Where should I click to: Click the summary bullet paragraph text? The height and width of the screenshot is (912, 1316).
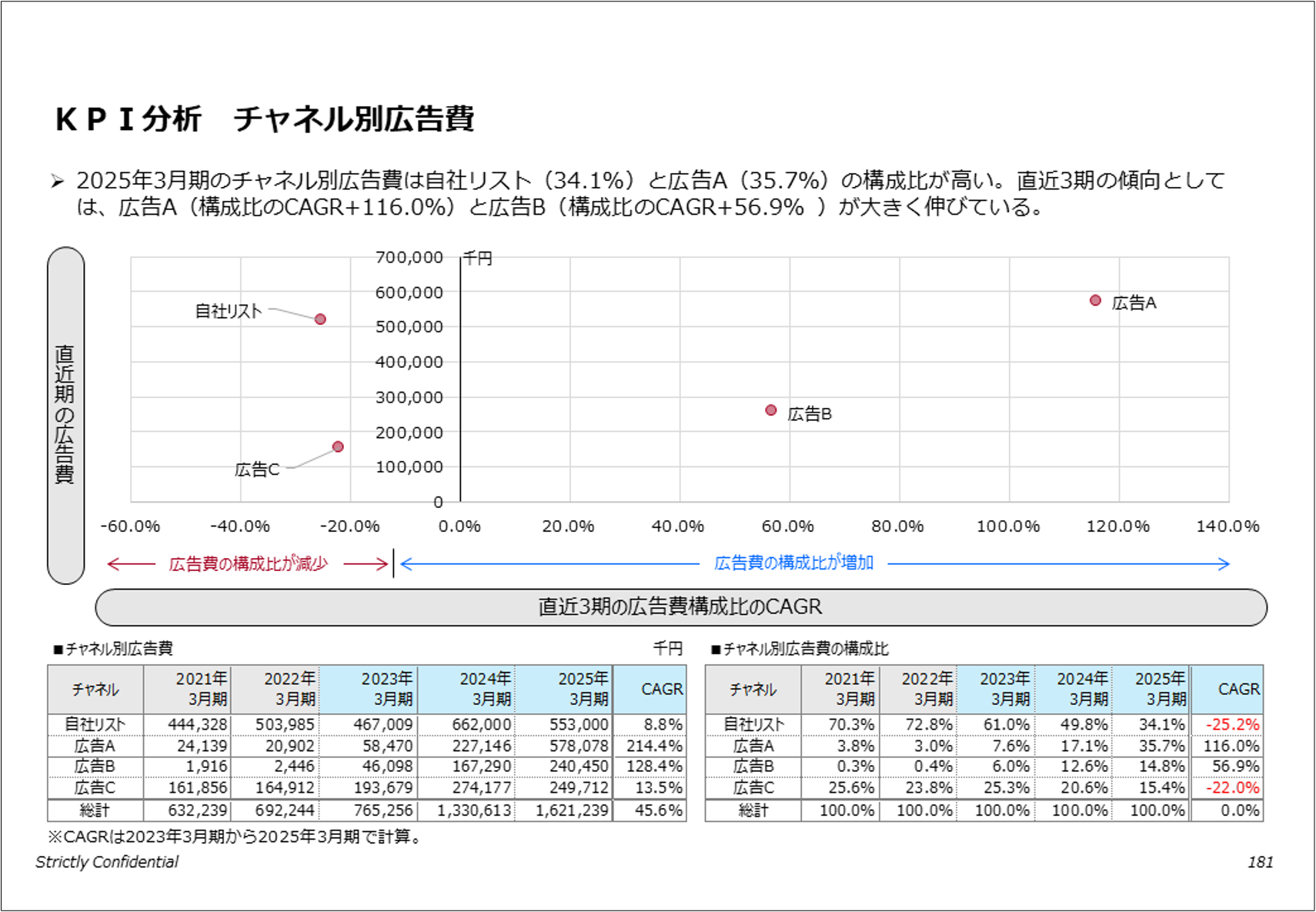point(650,193)
